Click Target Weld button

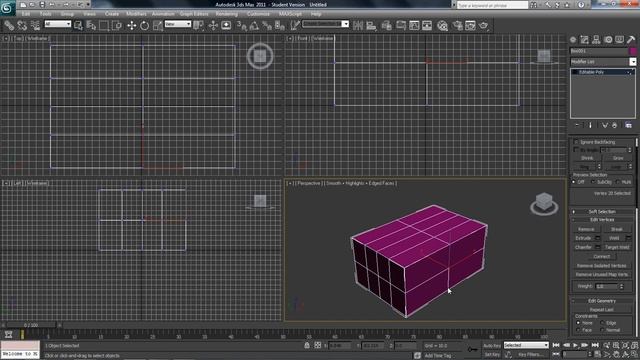(617, 247)
